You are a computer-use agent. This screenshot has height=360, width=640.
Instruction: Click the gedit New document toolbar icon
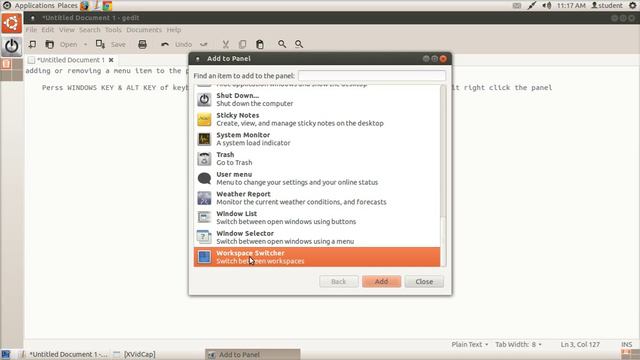[x=32, y=44]
